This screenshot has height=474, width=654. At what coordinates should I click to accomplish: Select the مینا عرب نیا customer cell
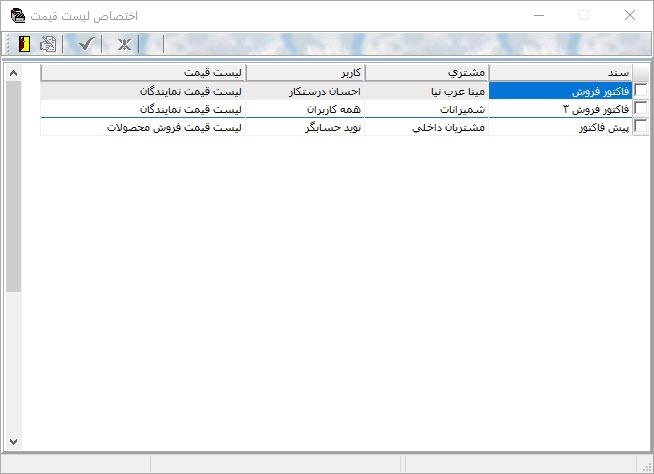pyautogui.click(x=427, y=91)
